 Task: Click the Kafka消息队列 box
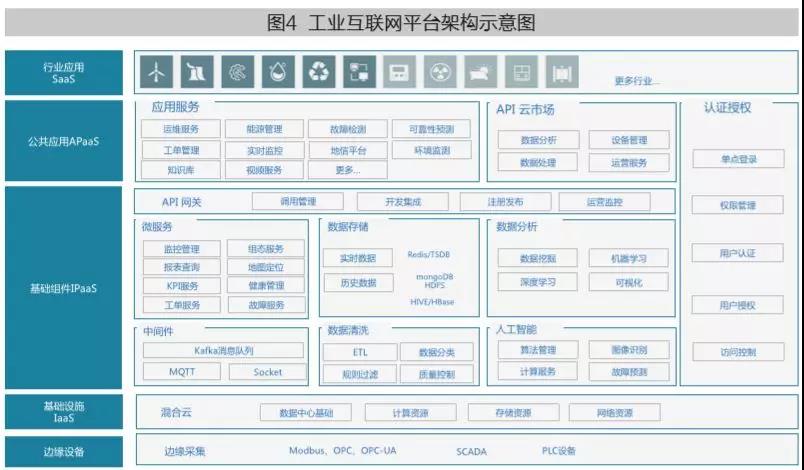[224, 351]
